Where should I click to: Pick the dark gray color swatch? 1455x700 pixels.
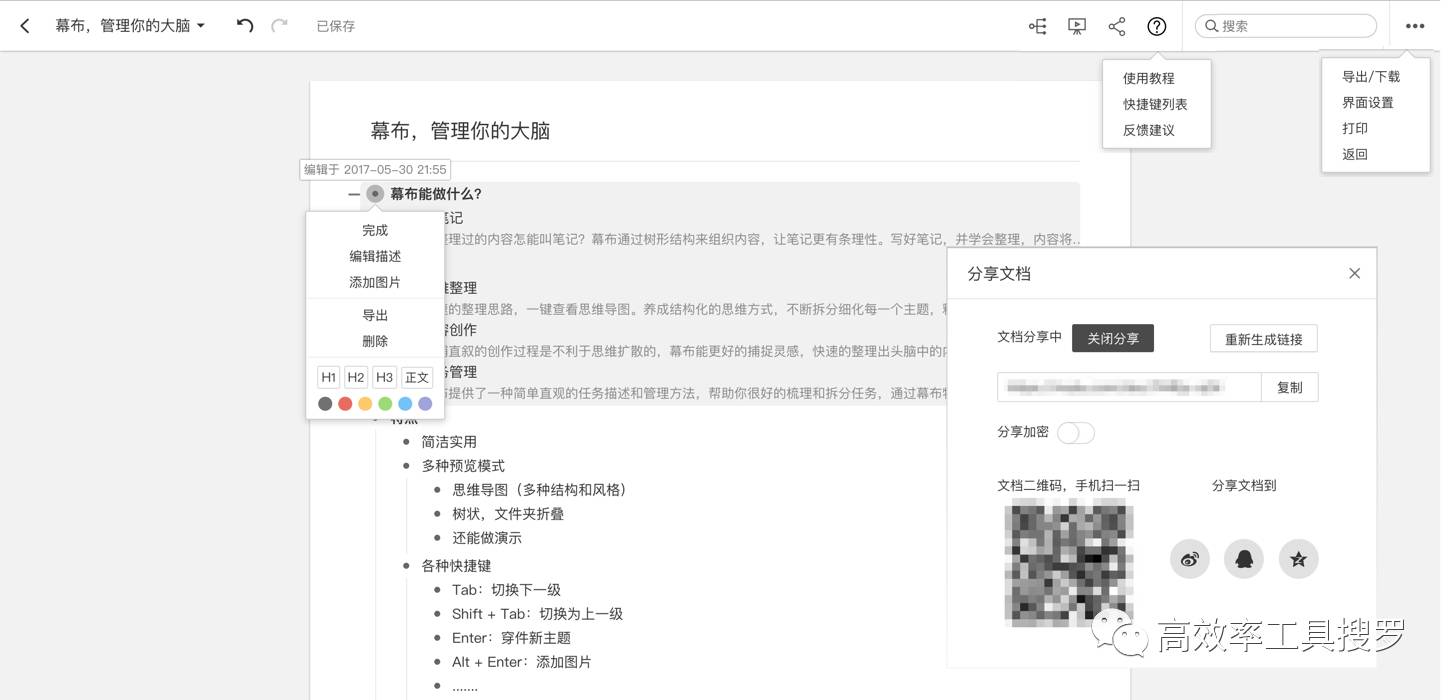[x=325, y=404]
